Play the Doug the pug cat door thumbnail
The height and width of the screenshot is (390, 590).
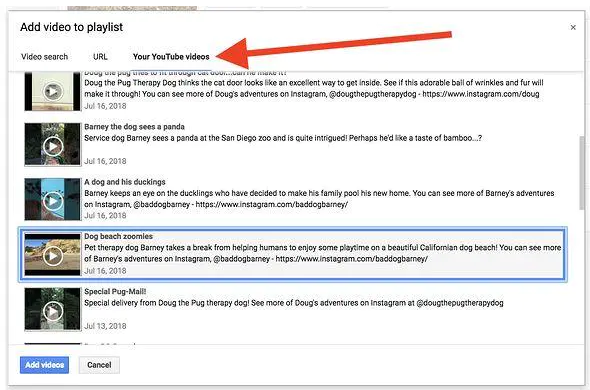[53, 91]
